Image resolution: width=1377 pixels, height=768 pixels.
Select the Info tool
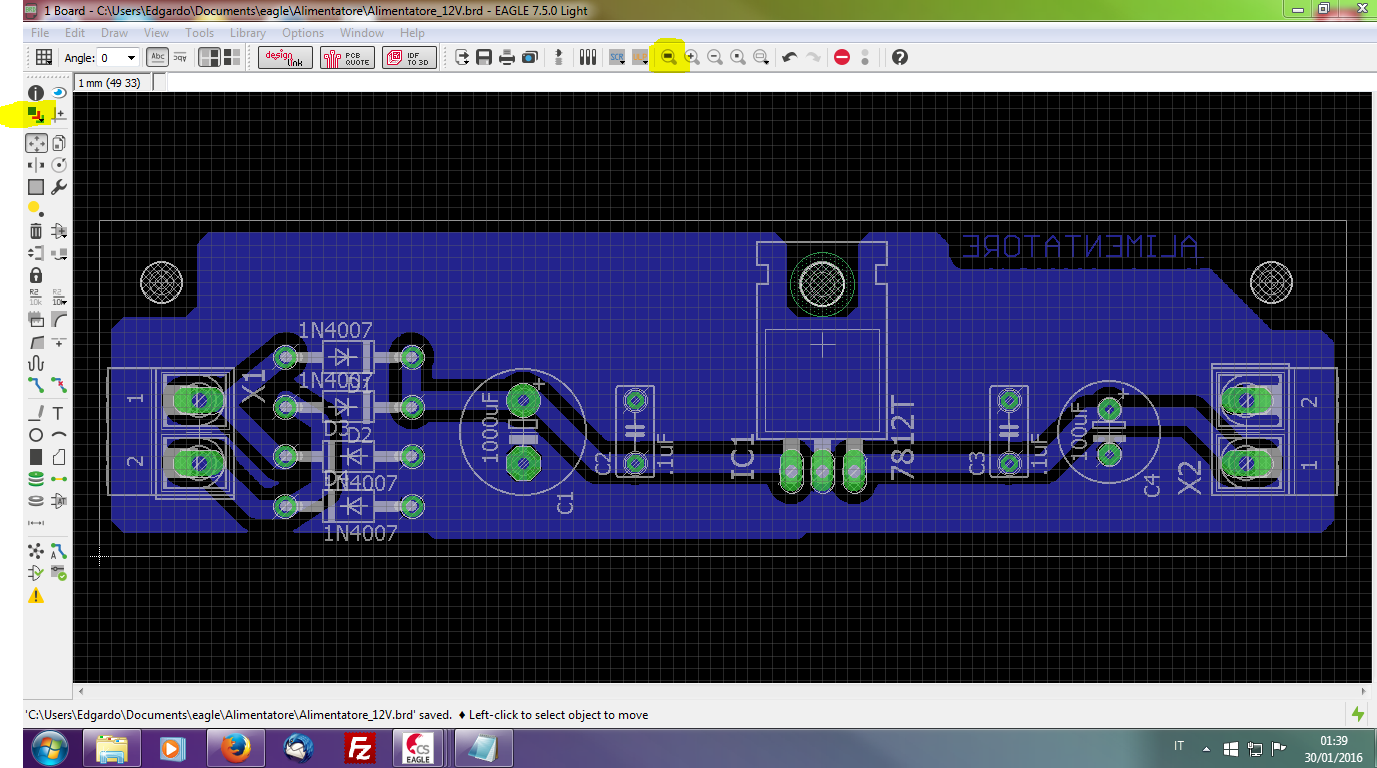36,92
